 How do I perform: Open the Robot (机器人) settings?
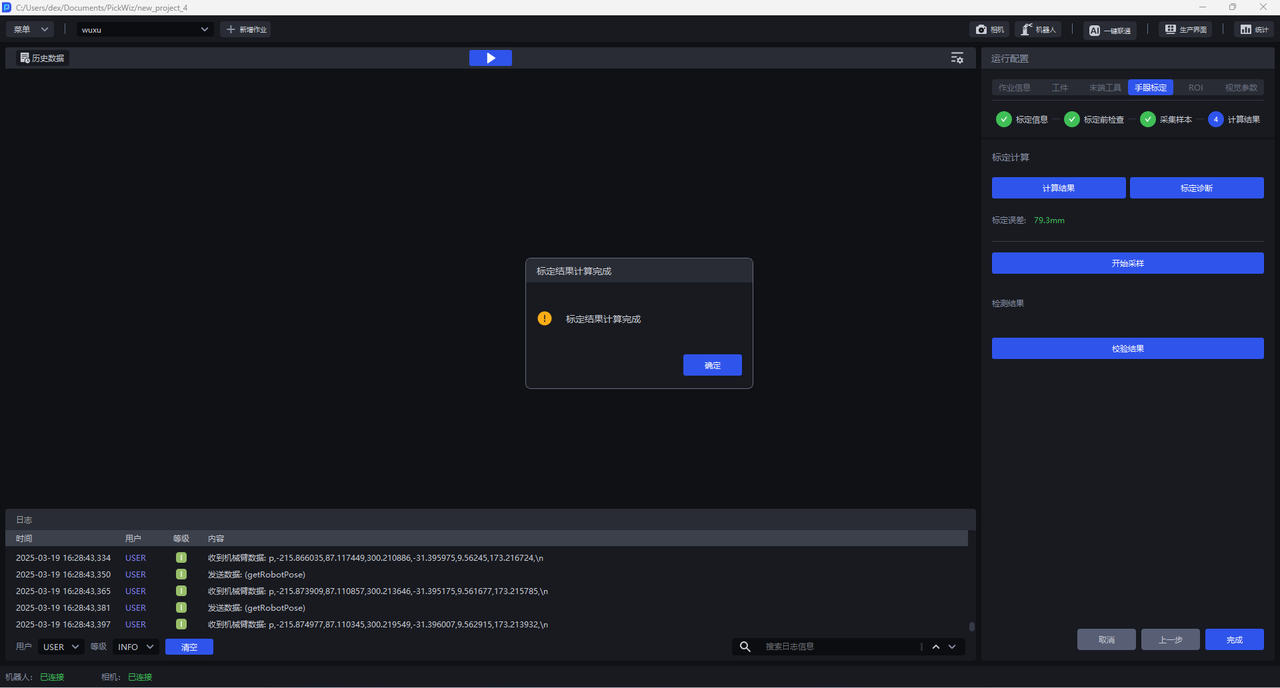coord(1038,30)
